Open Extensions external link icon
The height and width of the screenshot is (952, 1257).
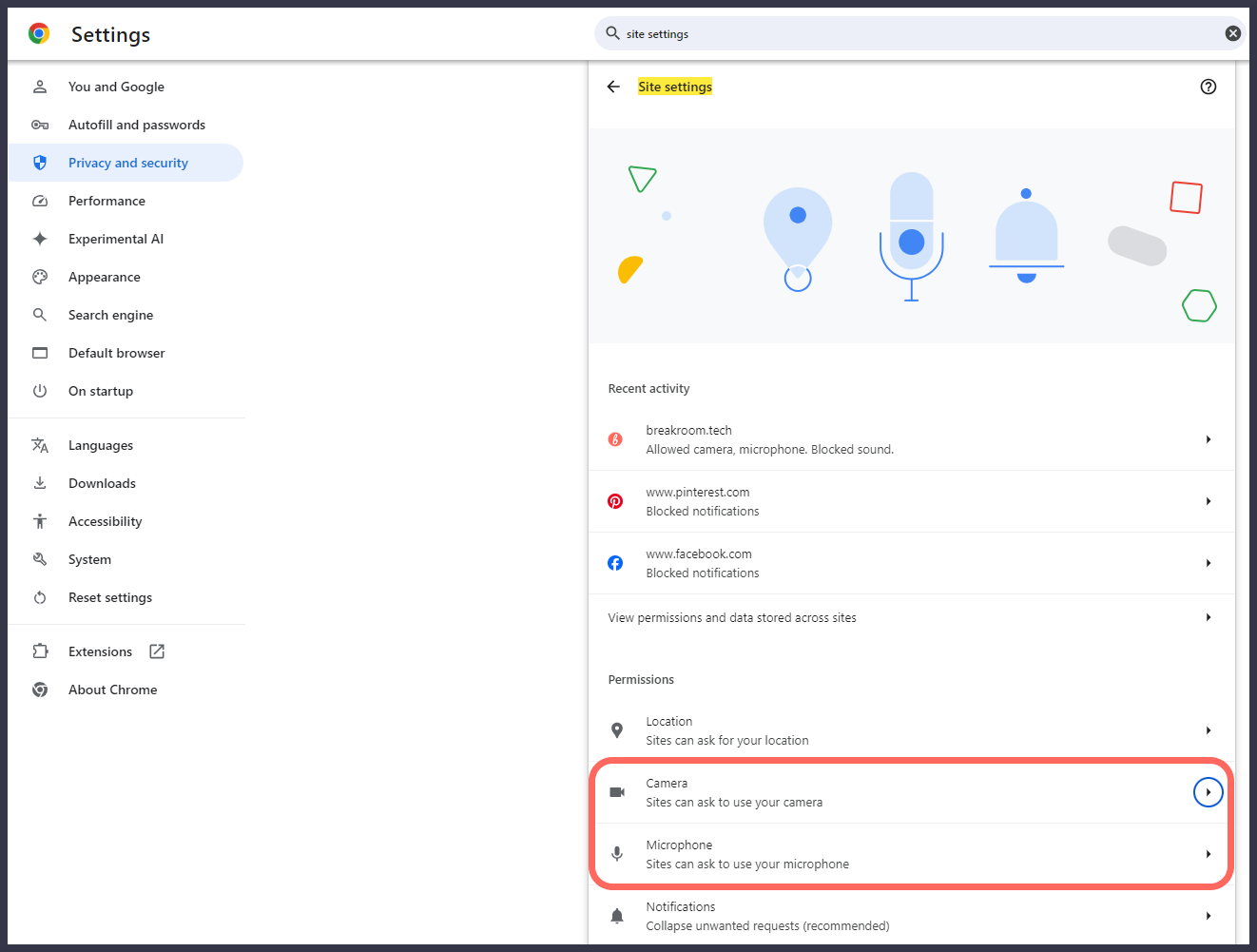tap(157, 651)
